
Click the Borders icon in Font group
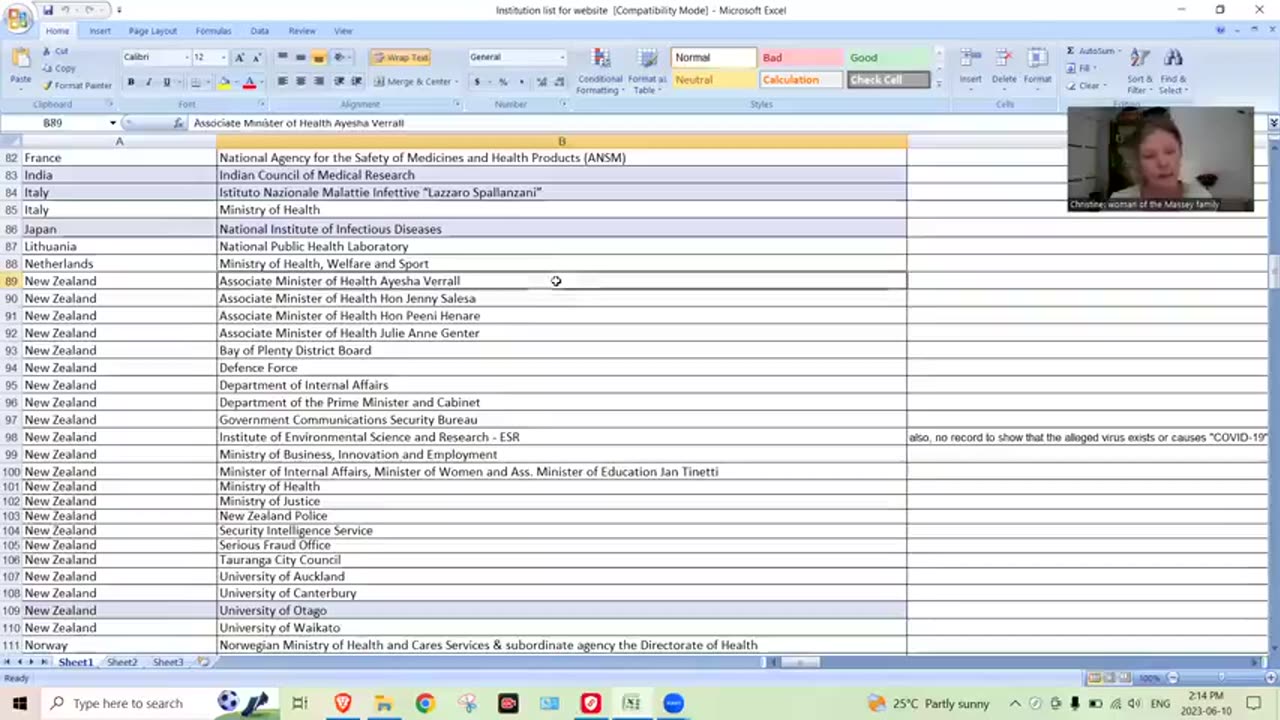coord(196,82)
